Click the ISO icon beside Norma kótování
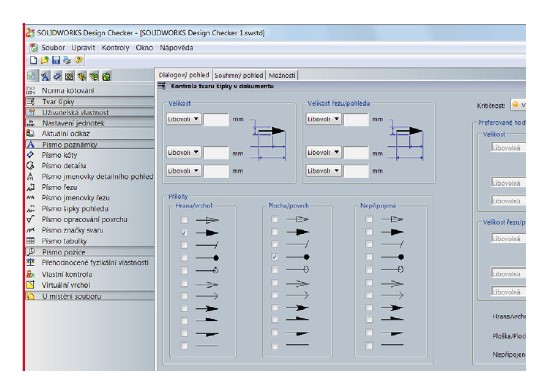 [x=31, y=90]
